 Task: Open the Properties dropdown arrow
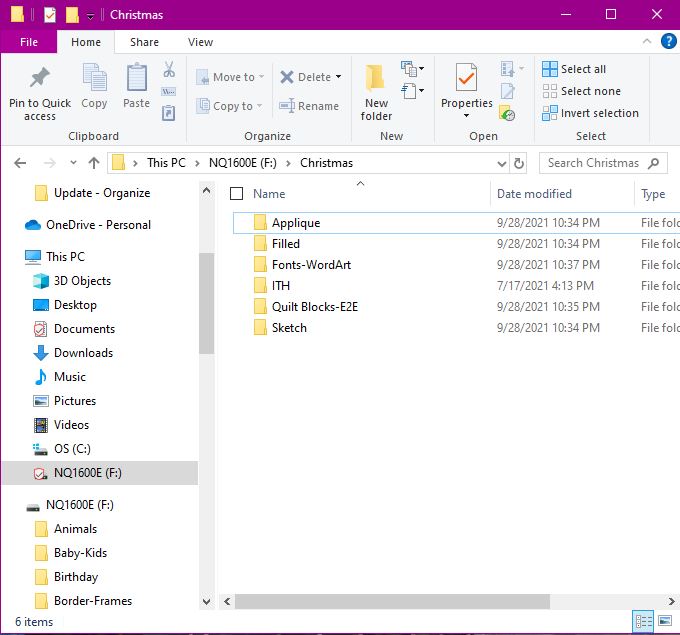[466, 115]
